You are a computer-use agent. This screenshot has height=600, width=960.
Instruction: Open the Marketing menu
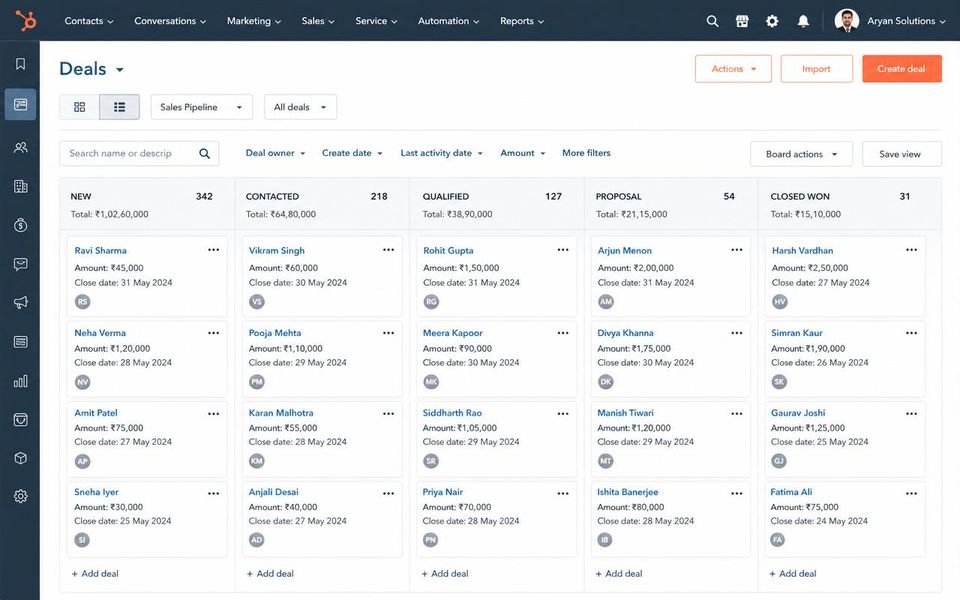tap(253, 21)
